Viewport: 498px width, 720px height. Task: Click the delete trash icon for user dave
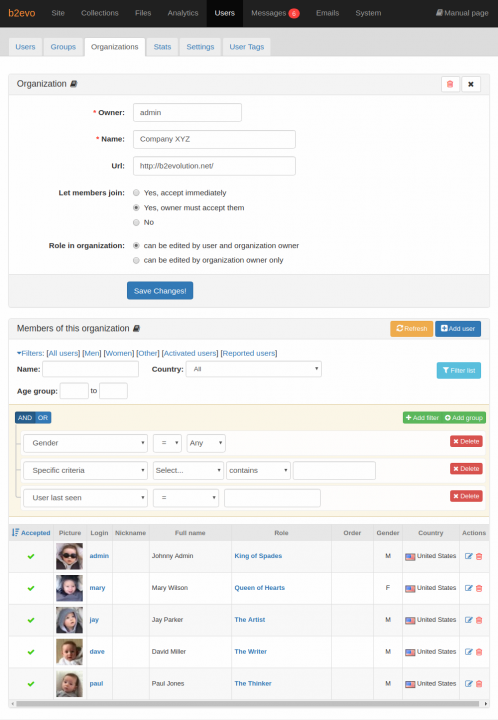[x=479, y=652]
